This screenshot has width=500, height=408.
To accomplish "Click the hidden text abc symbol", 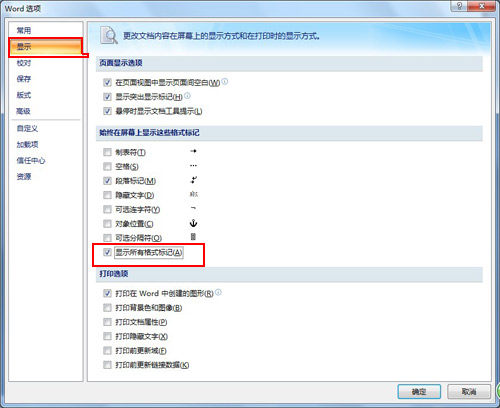I will tap(194, 194).
